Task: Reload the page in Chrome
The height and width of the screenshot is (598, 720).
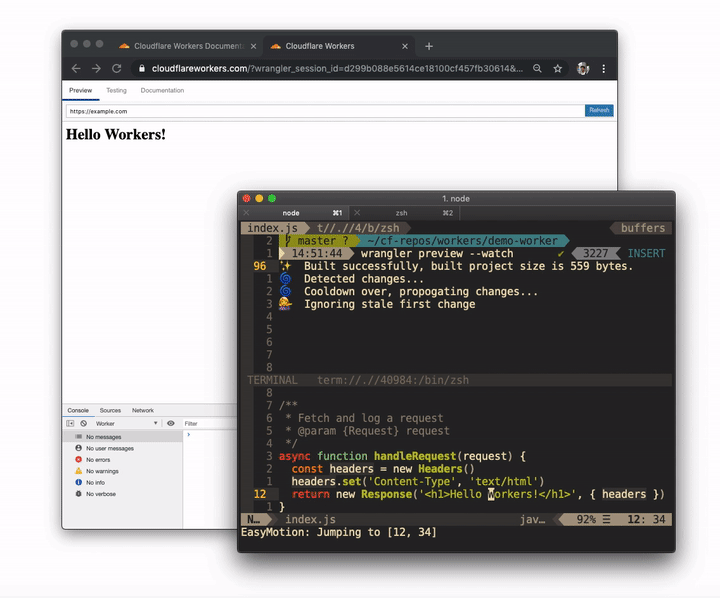Action: coord(117,68)
